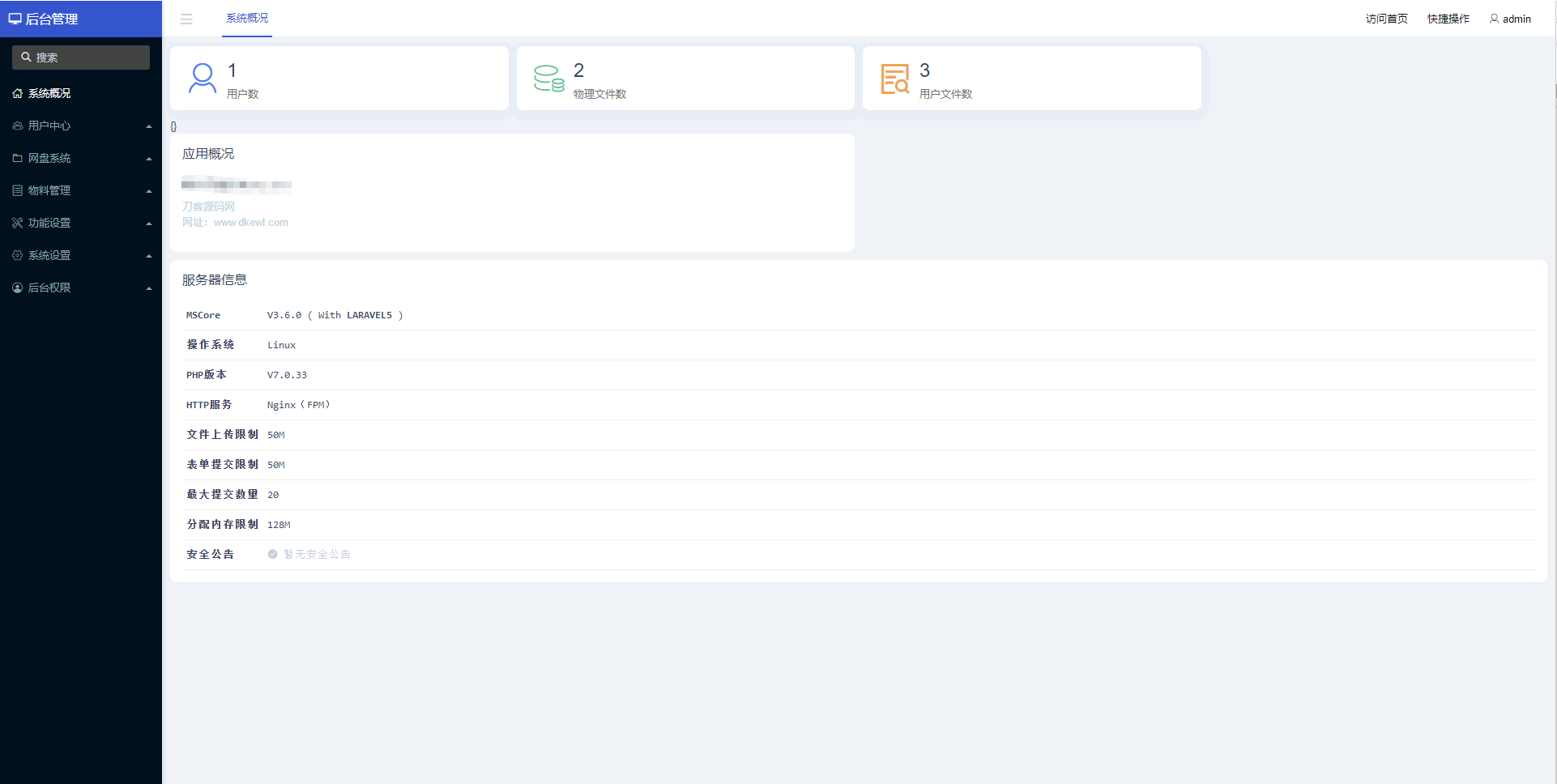Open the admin account name dropdown
This screenshot has width=1557, height=784.
tap(1516, 19)
